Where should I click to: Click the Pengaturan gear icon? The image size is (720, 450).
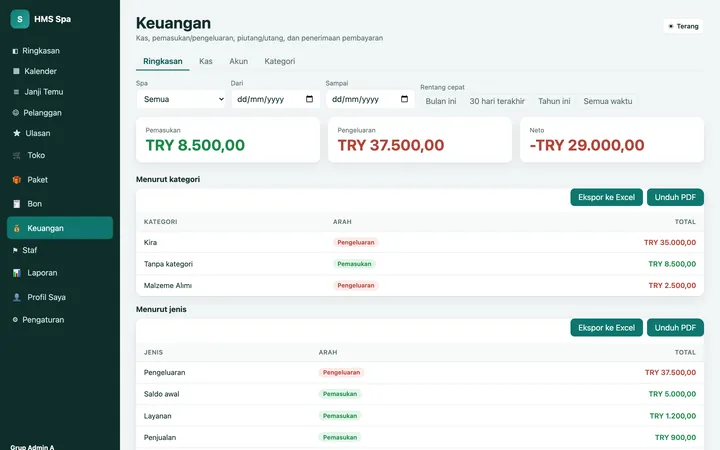(x=15, y=320)
